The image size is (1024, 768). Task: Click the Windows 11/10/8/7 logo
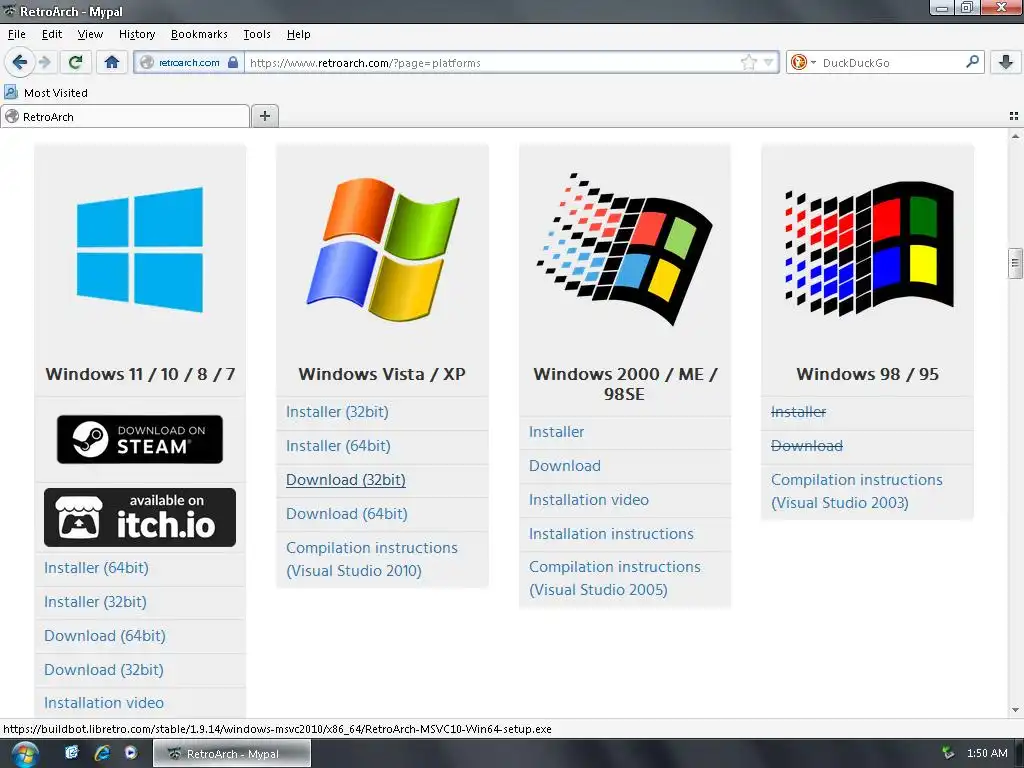tap(140, 249)
